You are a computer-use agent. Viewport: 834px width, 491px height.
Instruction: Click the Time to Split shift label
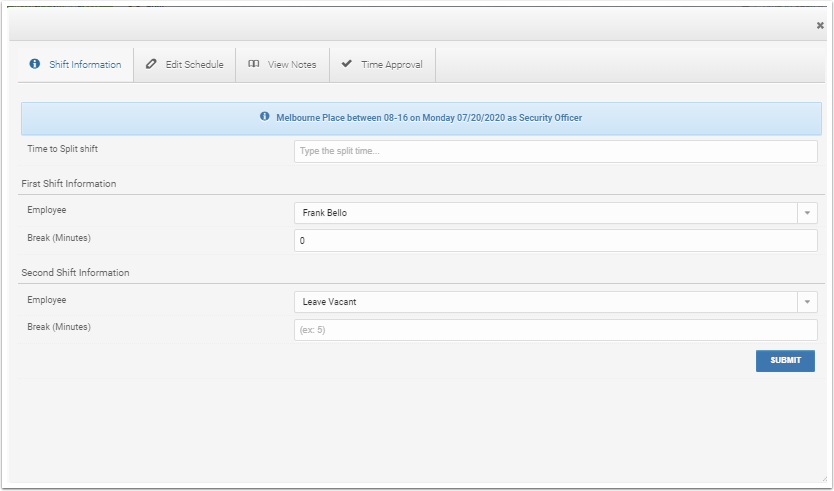click(x=62, y=149)
